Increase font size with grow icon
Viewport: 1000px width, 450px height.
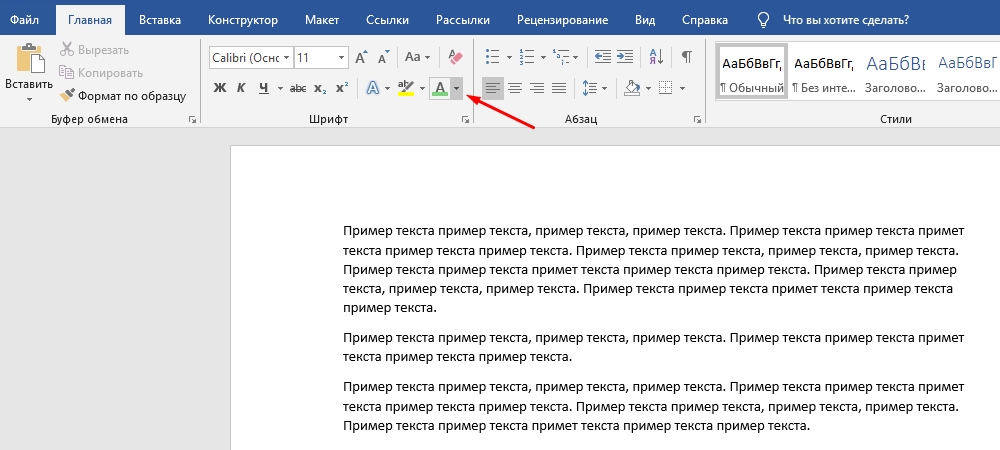tap(362, 58)
